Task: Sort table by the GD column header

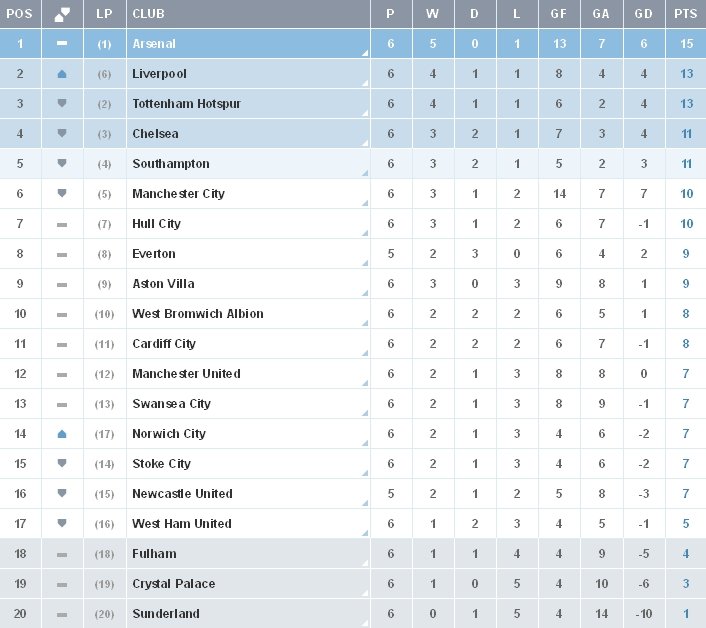Action: point(645,15)
